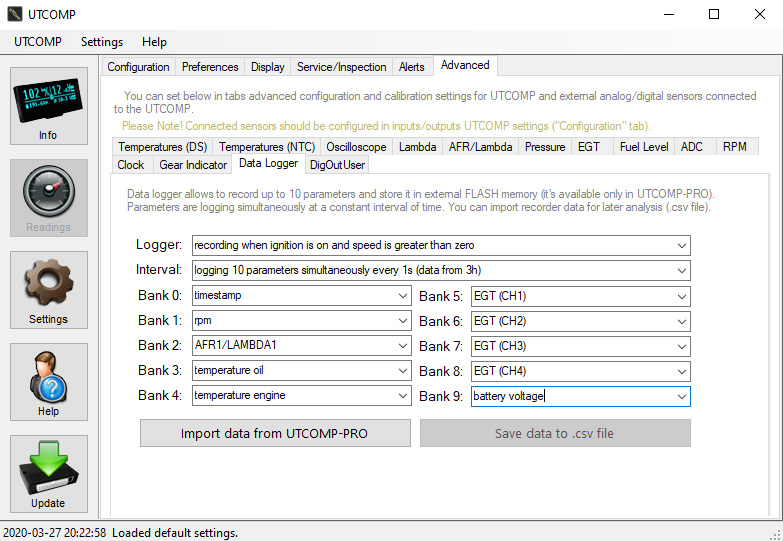Click the status bar Loaded default settings message
Screen dimensions: 783x541
pos(175,533)
